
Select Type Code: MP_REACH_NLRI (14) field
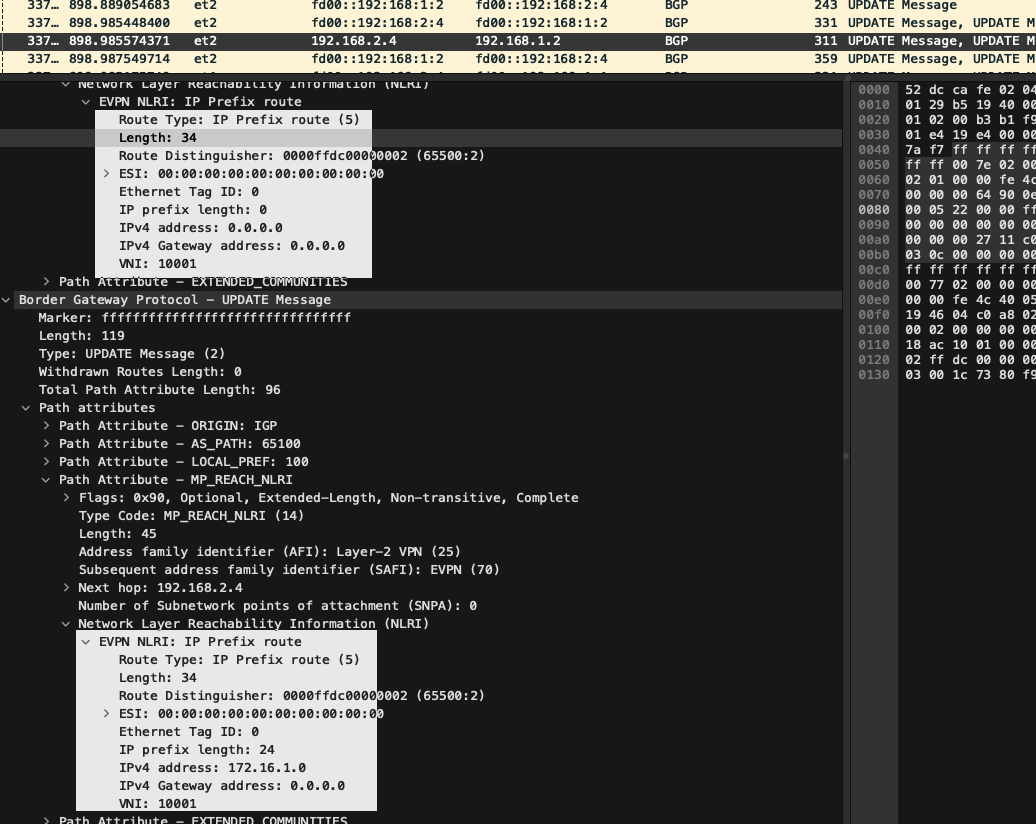(191, 516)
